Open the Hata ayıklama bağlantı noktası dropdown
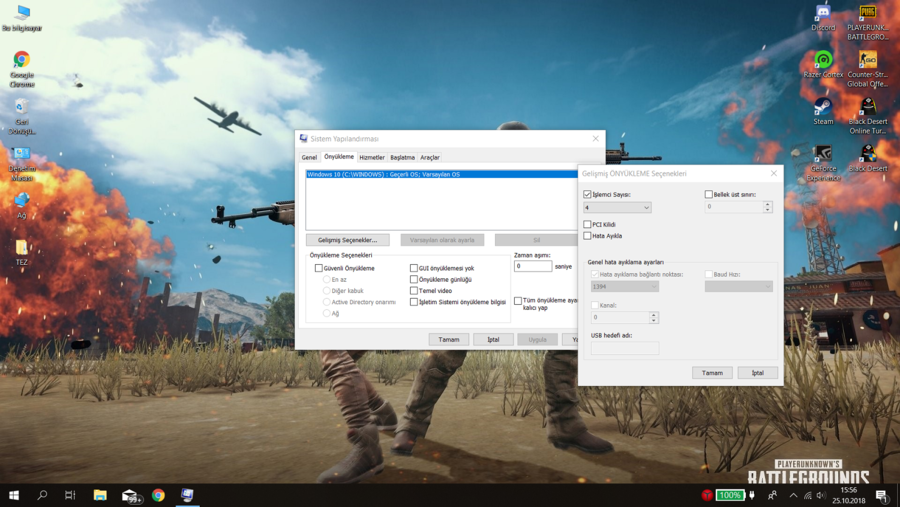The image size is (900, 507). coord(624,286)
